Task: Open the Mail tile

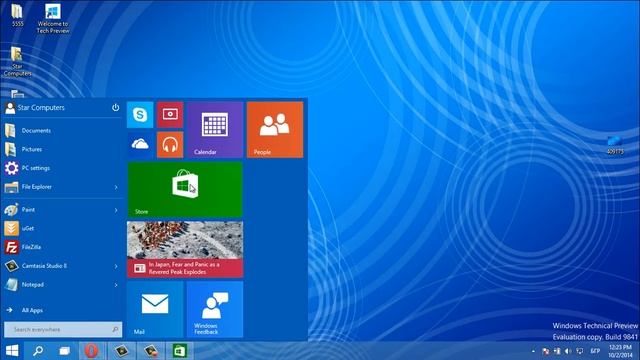Action: 155,309
